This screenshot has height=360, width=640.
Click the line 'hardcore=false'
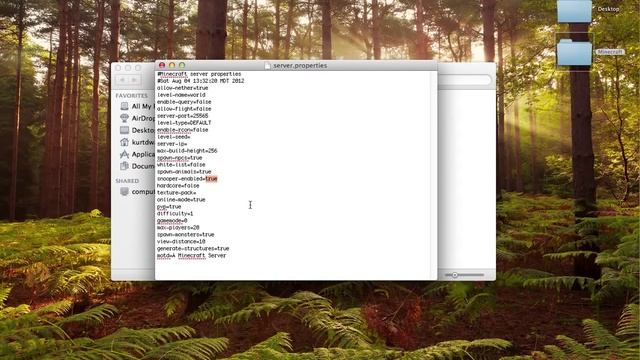click(178, 186)
